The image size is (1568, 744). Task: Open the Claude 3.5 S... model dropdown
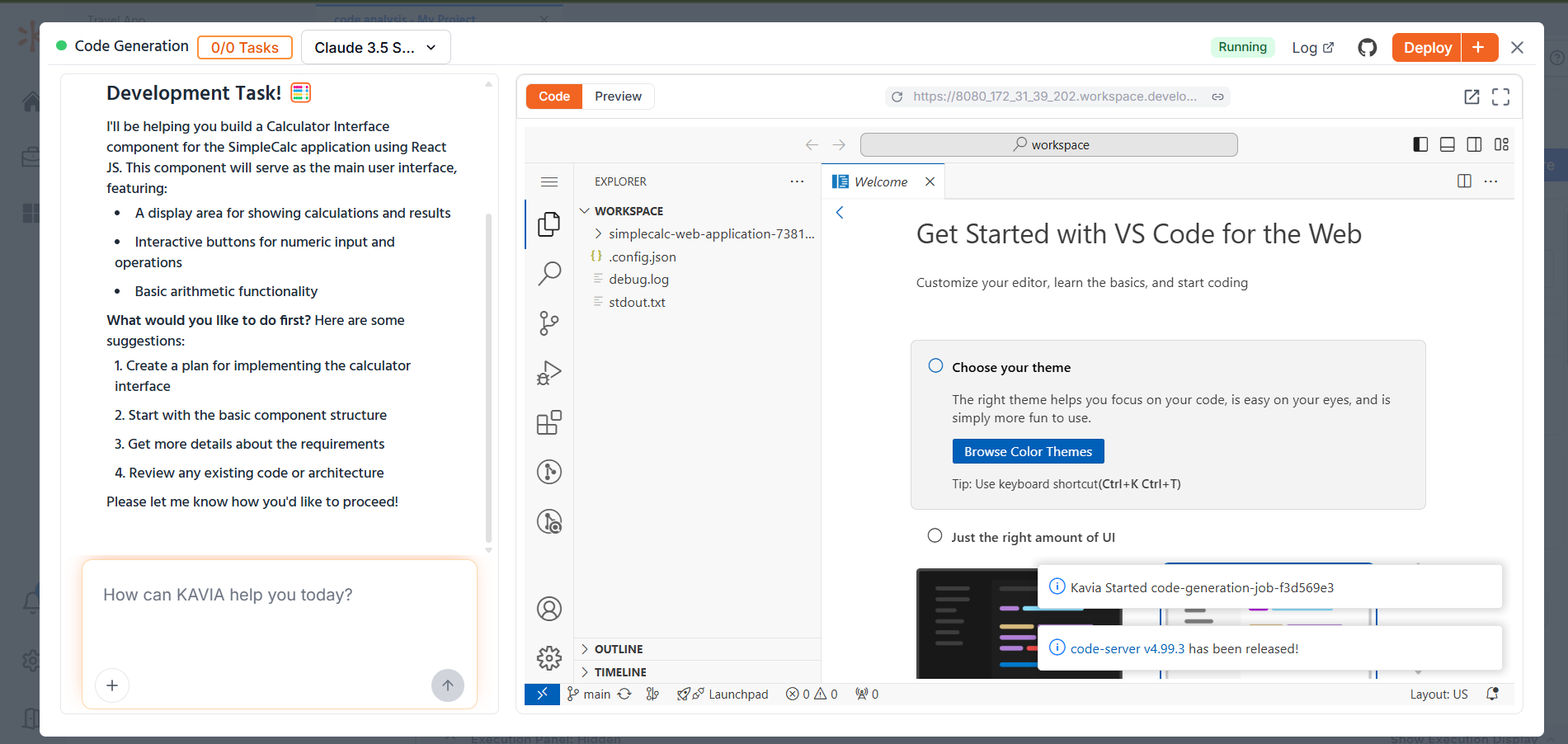point(376,48)
